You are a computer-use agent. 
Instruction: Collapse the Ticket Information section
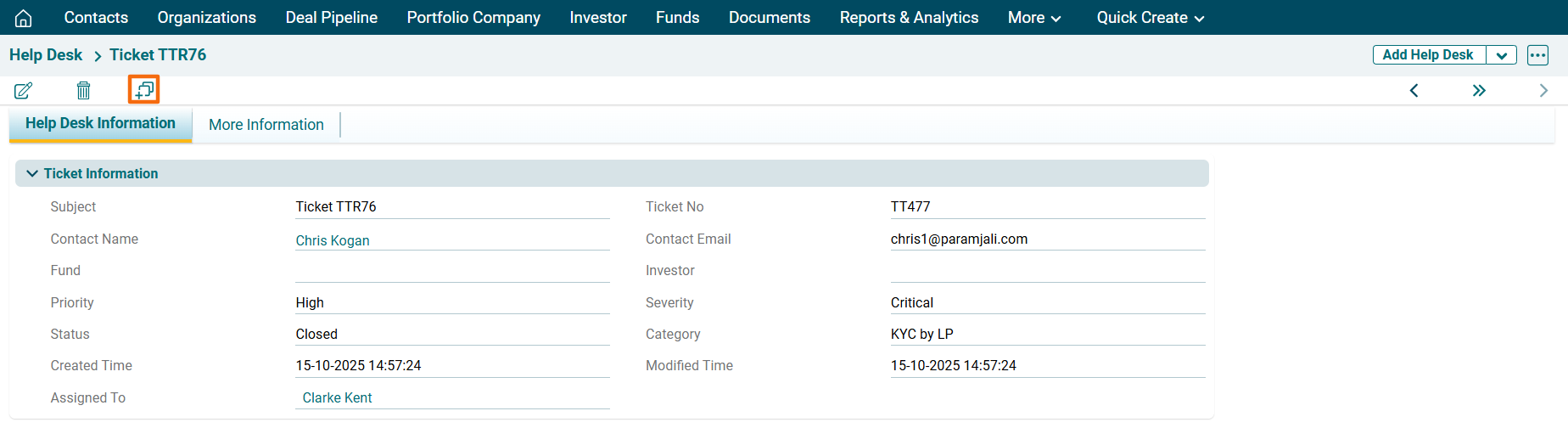32,173
